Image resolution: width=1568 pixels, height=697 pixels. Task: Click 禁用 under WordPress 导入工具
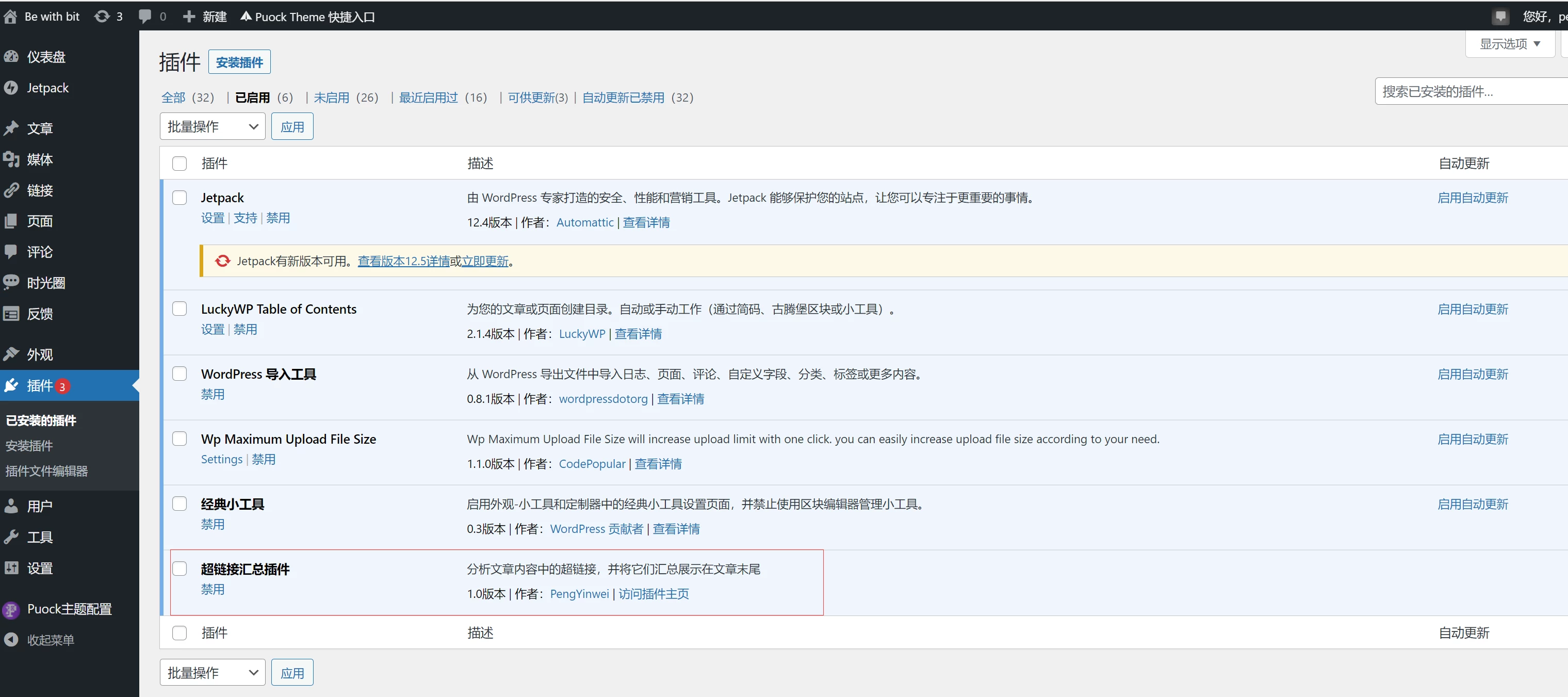[213, 395]
